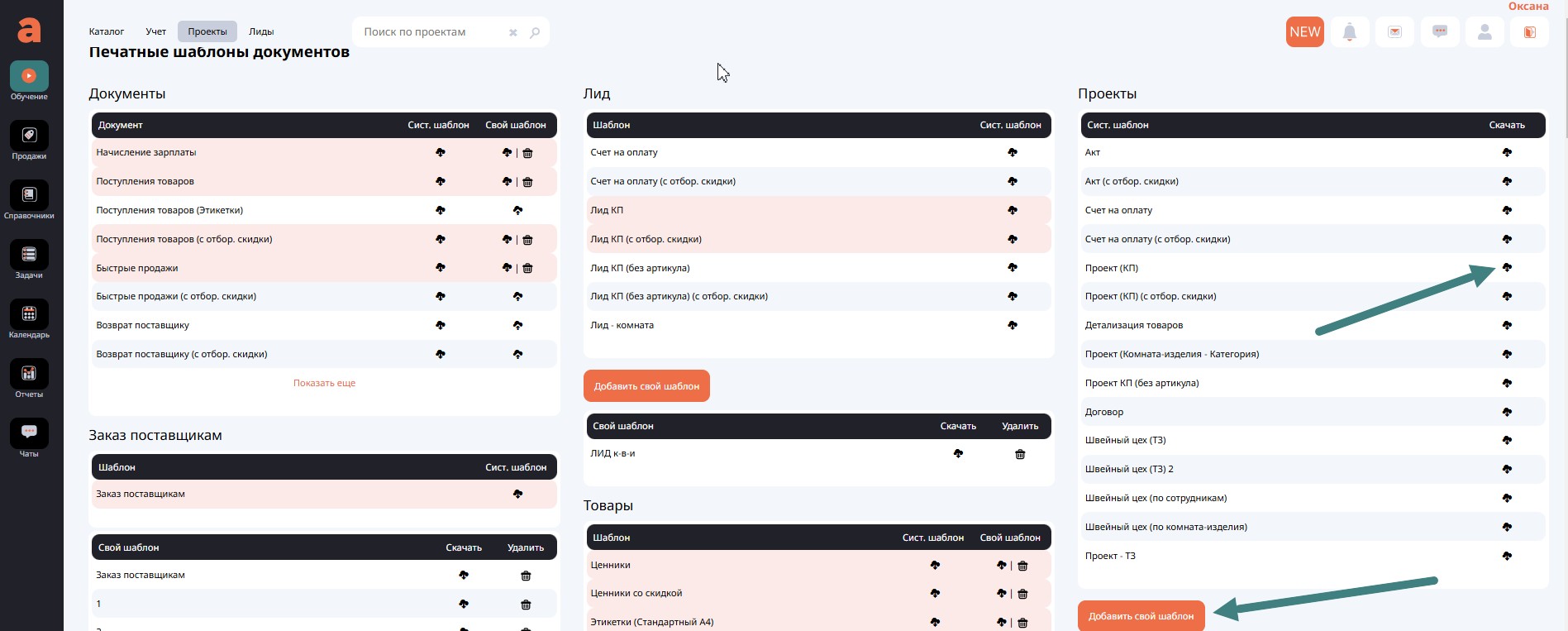Image resolution: width=1568 pixels, height=631 pixels.
Task: Open the Календарь sidebar icon
Action: coord(29,315)
